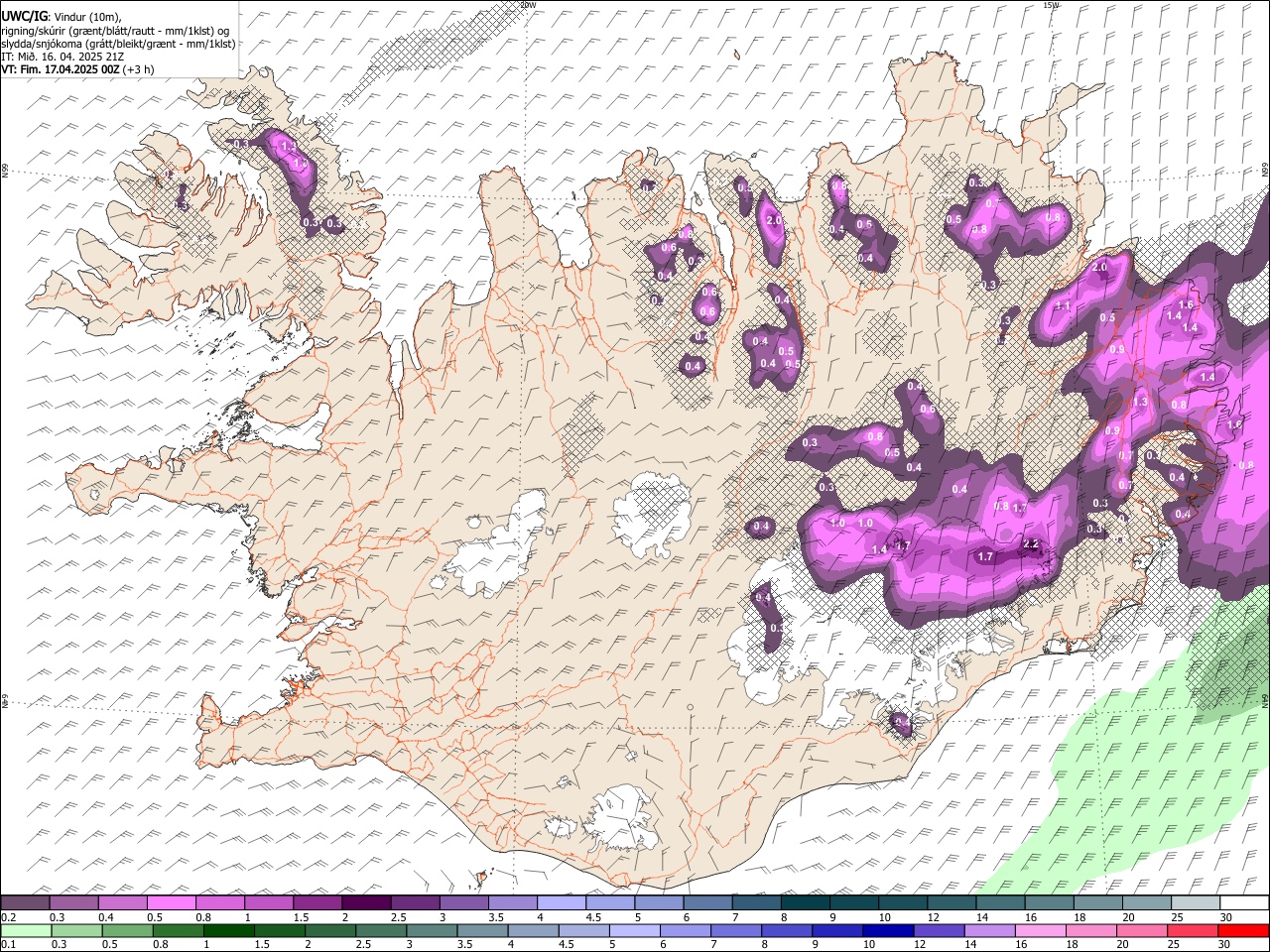This screenshot has width=1270, height=952.
Task: Click the bright red 30 rain legend swatch
Action: pos(1243,930)
